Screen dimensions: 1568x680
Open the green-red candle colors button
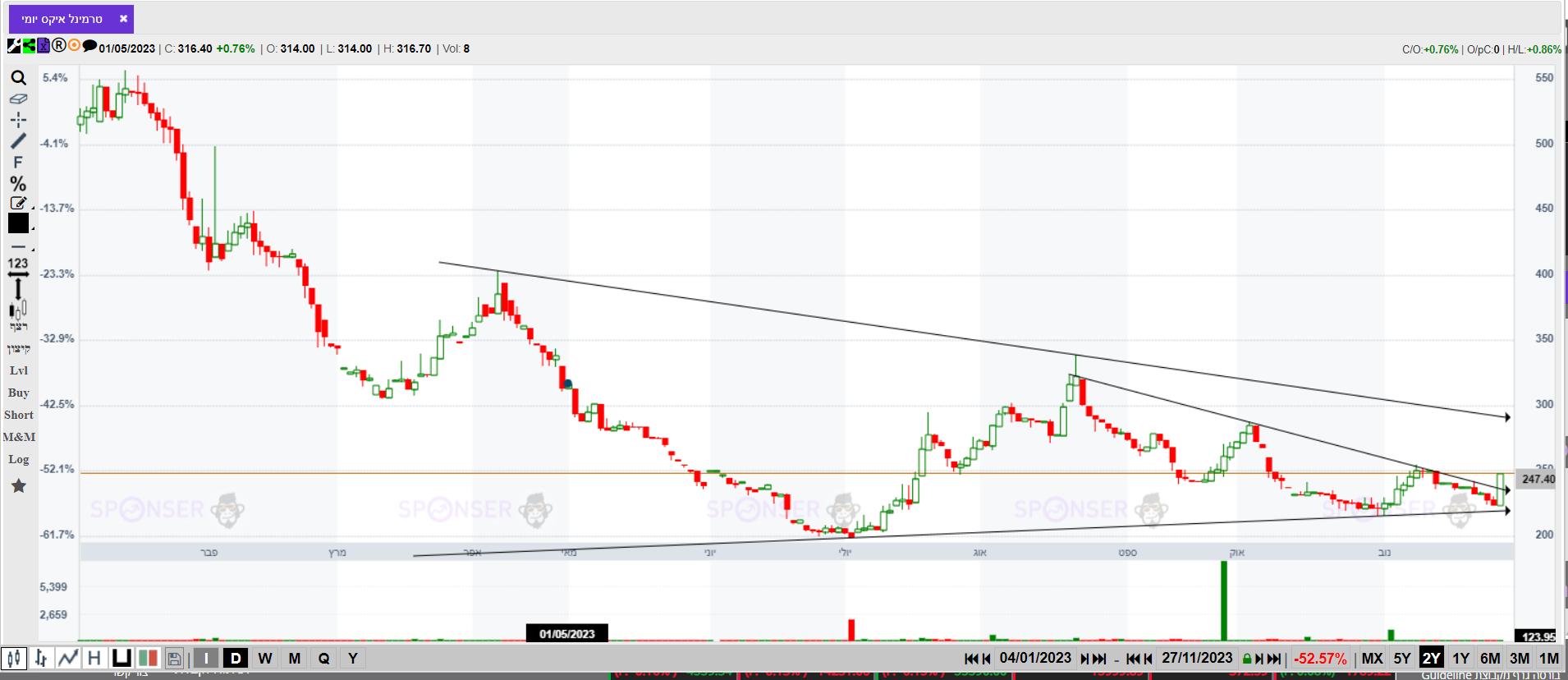point(148,658)
